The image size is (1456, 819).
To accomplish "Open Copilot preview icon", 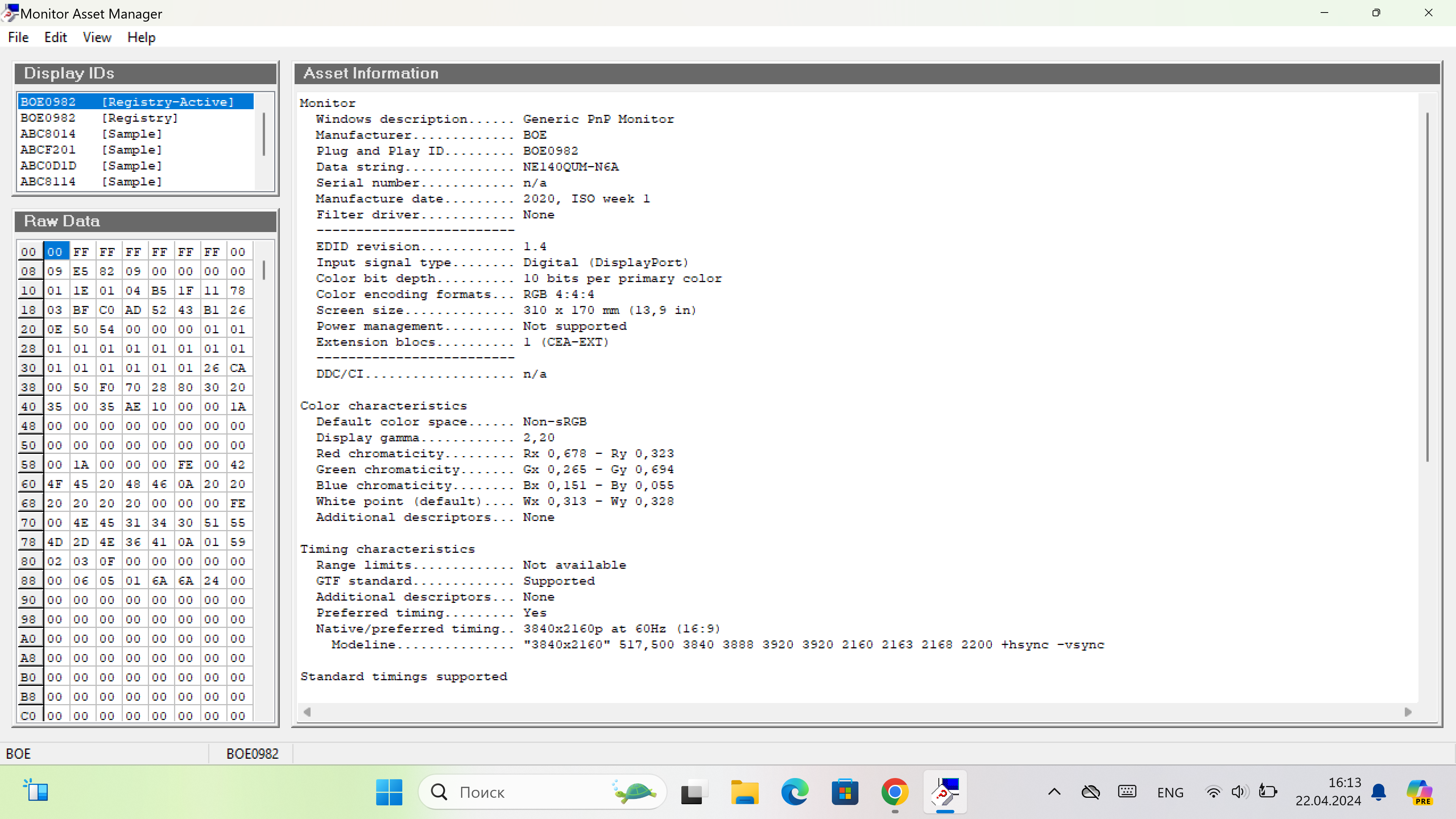I will (x=1419, y=791).
